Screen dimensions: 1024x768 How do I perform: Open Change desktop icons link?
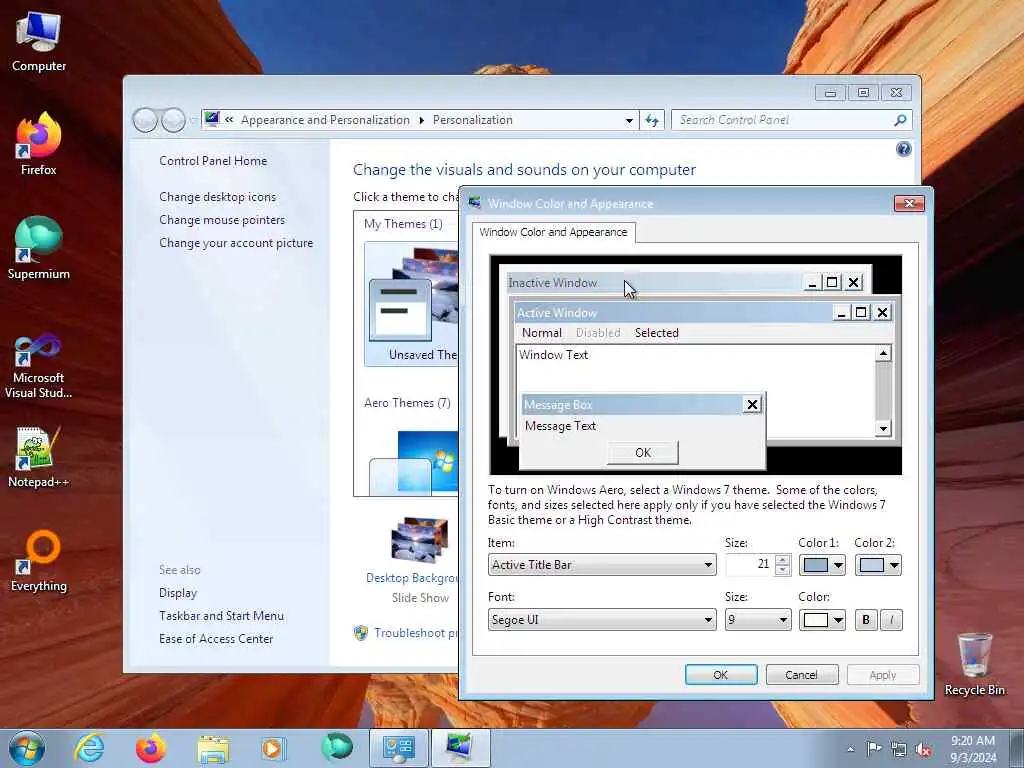coord(217,197)
